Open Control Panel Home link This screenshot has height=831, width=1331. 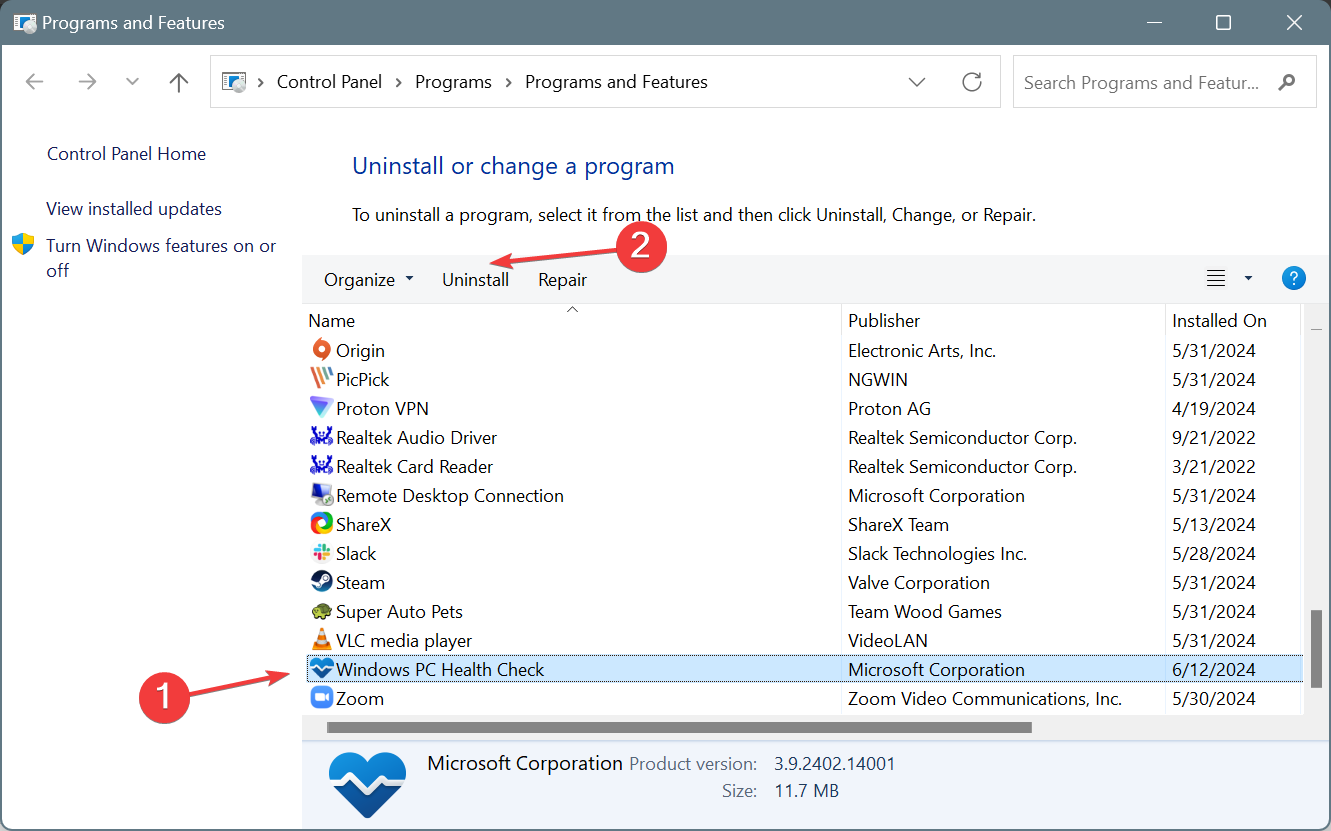126,154
